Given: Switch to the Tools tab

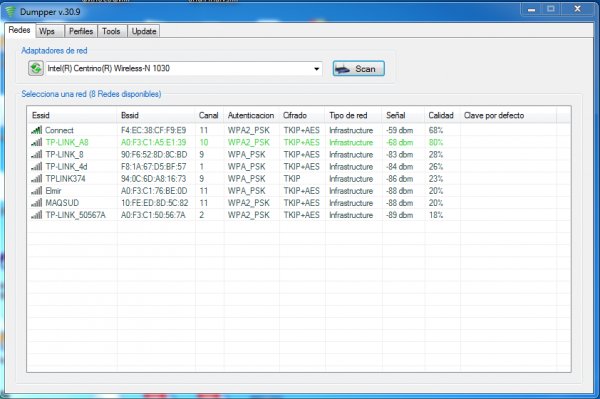Looking at the screenshot, I should coord(111,31).
